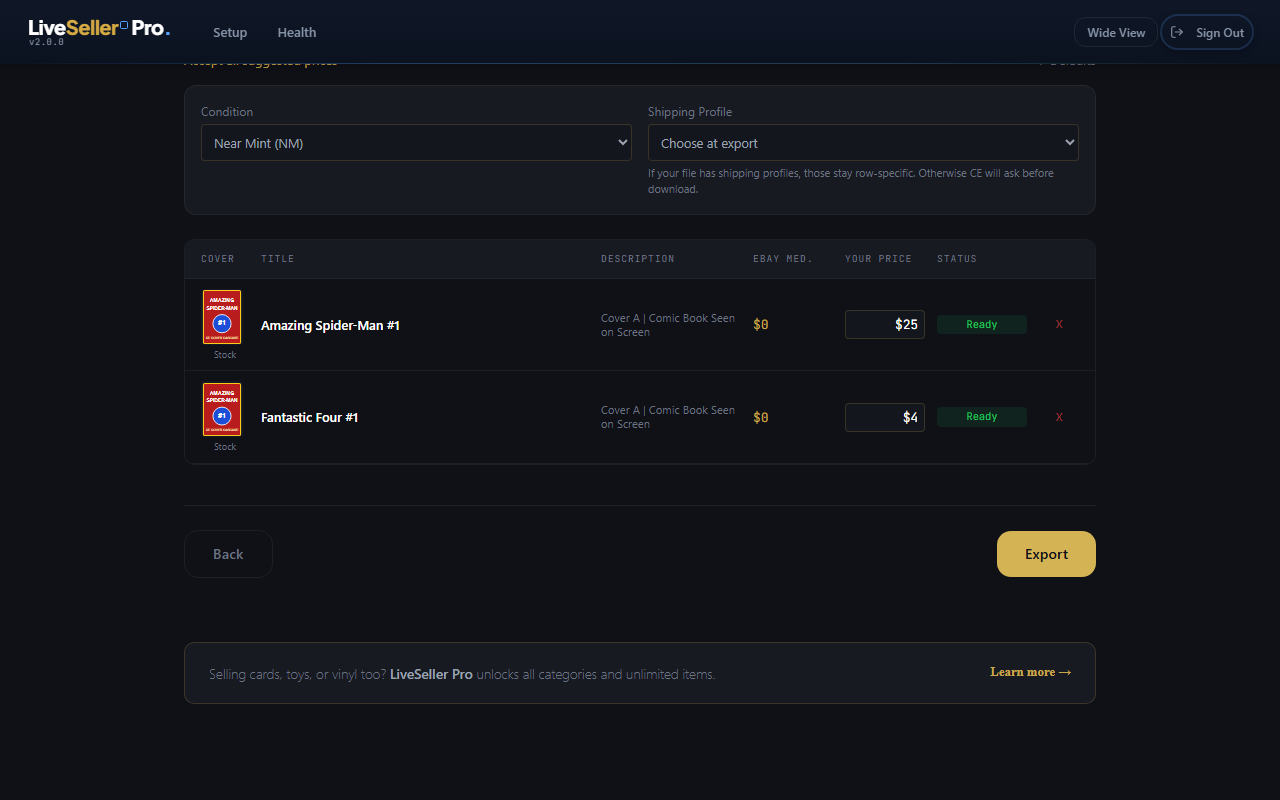
Task: Open the Fantastic Four #1 row cover thumbnail
Action: click(x=222, y=409)
